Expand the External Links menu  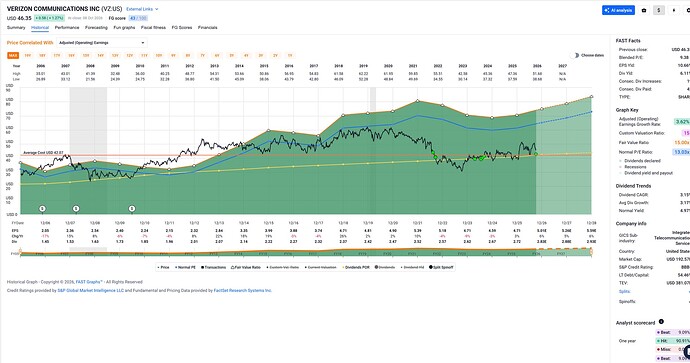142,9
